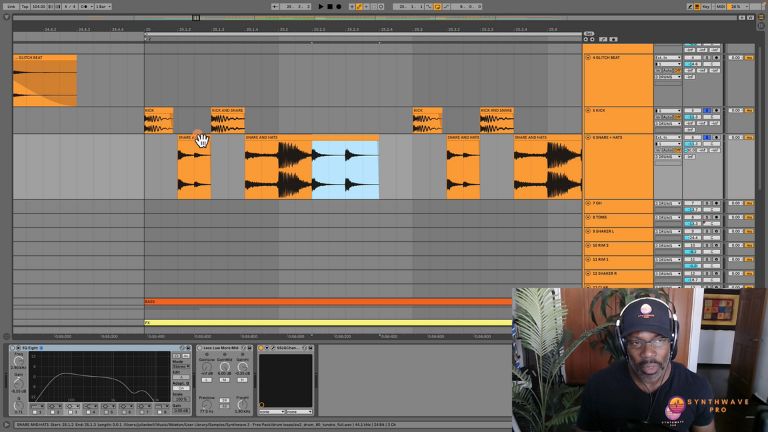
Task: Select the FX yellow clip bar
Action: coord(328,323)
